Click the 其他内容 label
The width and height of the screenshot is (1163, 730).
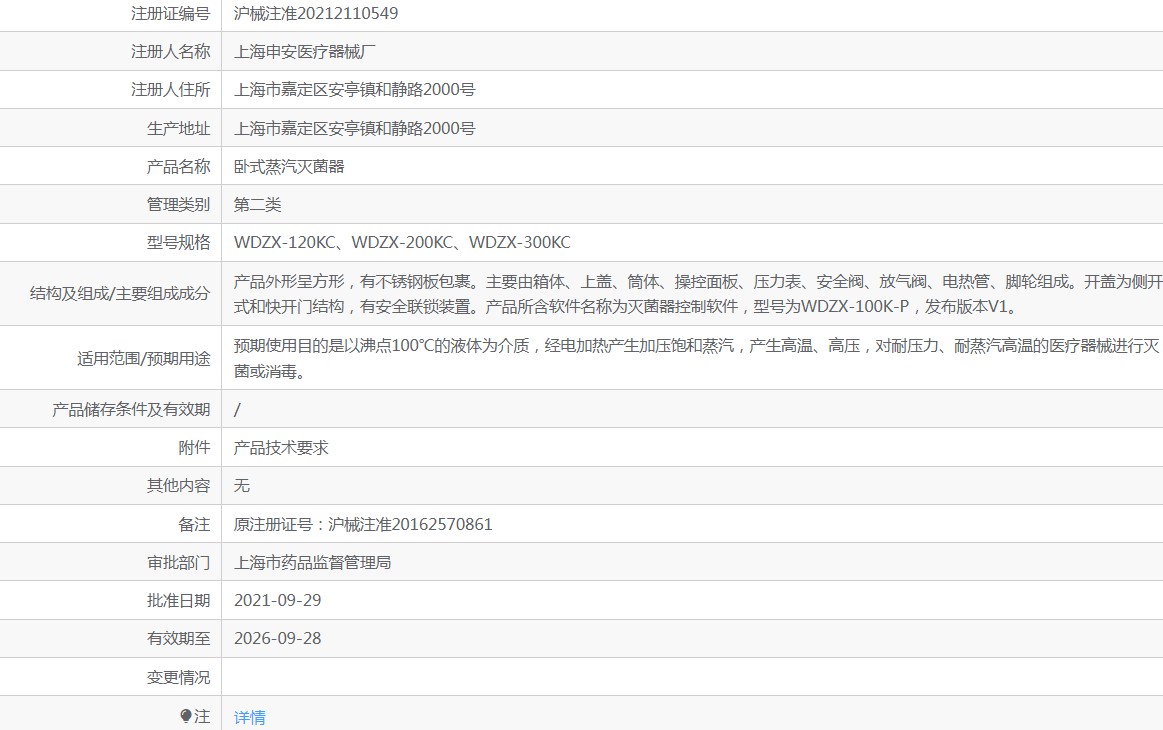point(179,485)
